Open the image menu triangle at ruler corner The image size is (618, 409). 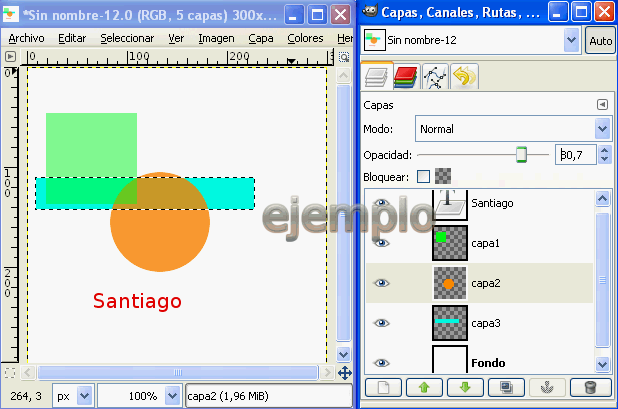(10, 57)
